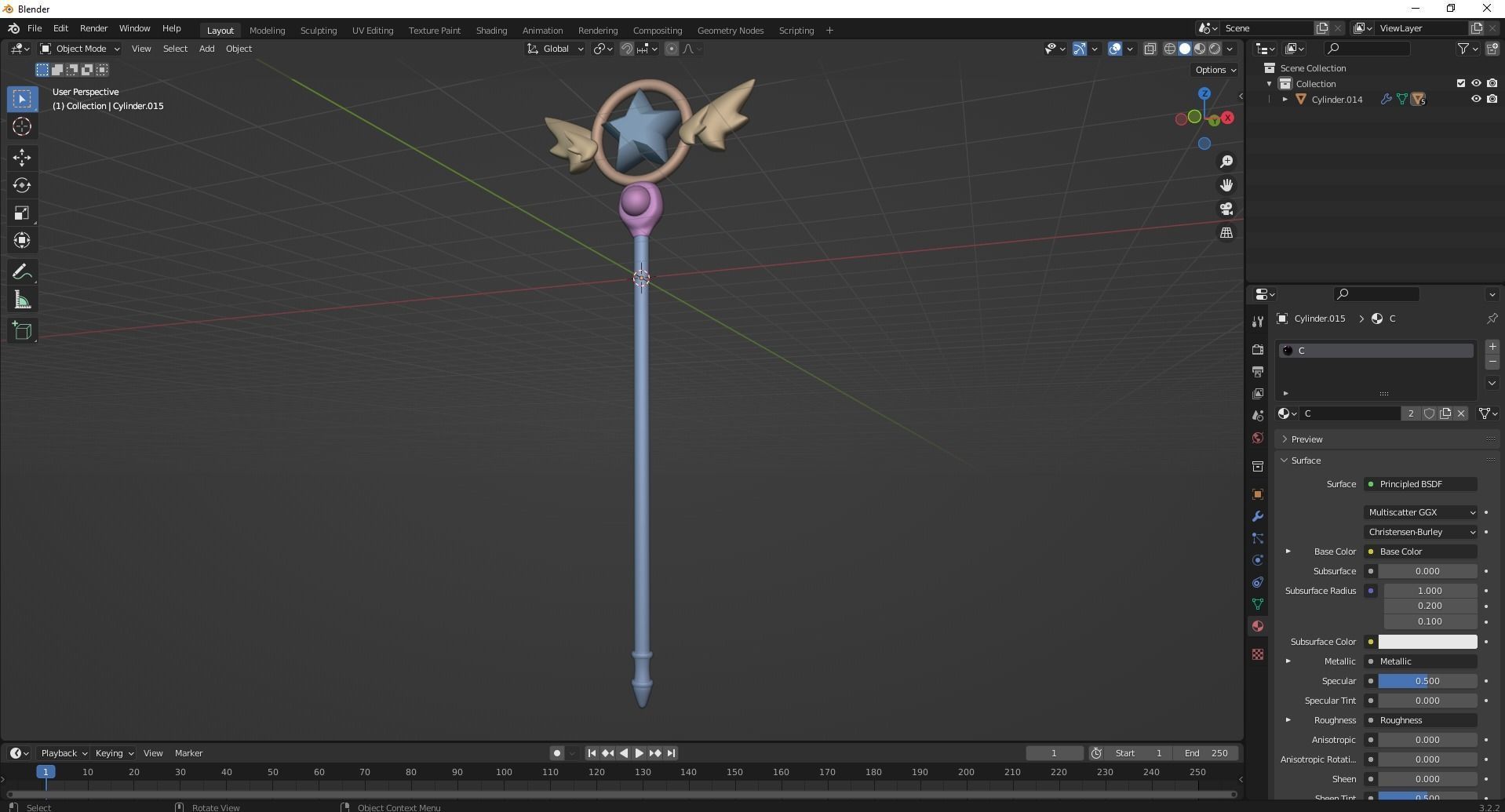Switch to Material Preview shading
This screenshot has width=1505, height=812.
[1200, 49]
